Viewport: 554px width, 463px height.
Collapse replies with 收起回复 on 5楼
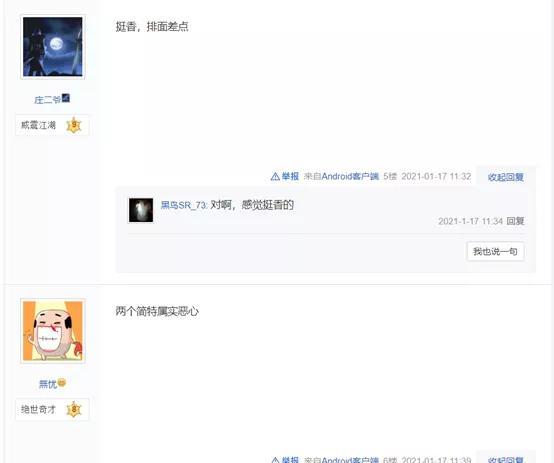[x=506, y=177]
